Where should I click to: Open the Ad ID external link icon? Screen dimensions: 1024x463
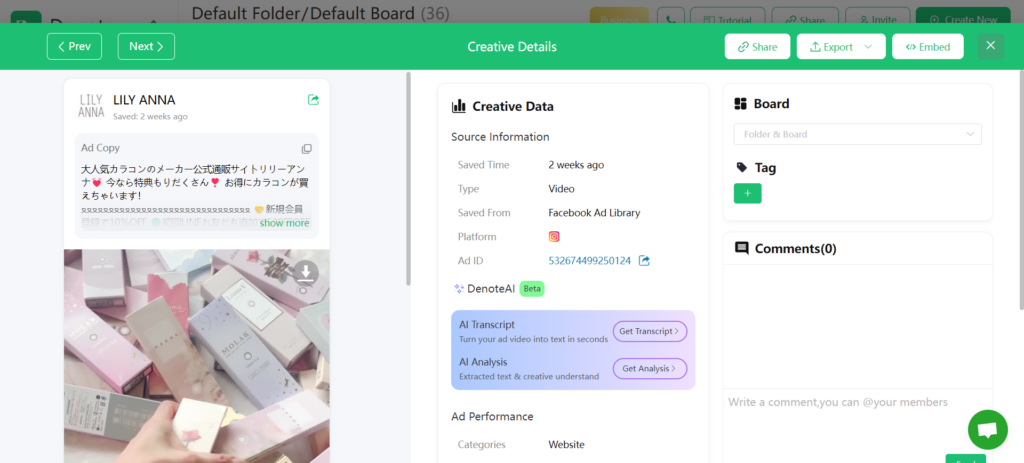[x=645, y=261]
